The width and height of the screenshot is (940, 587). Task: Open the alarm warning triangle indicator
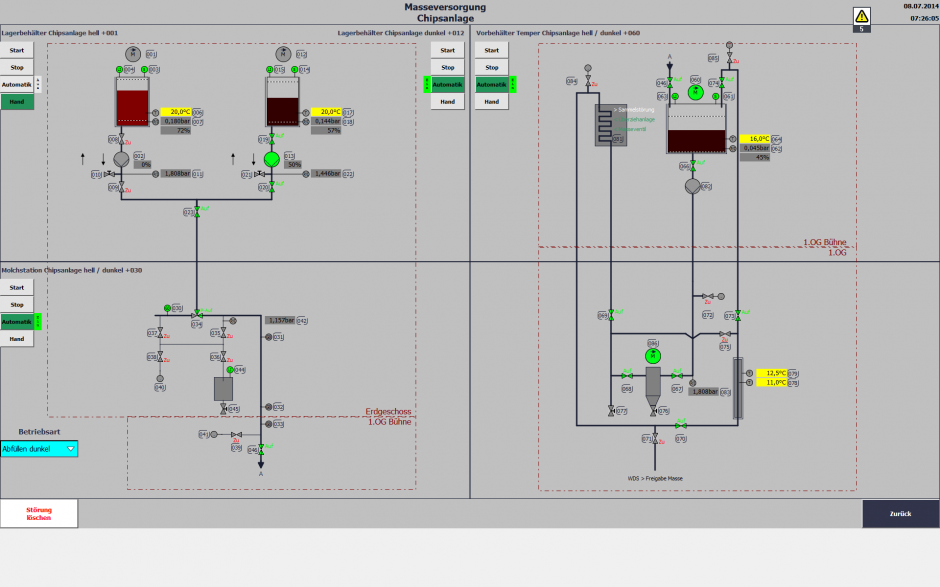[861, 16]
